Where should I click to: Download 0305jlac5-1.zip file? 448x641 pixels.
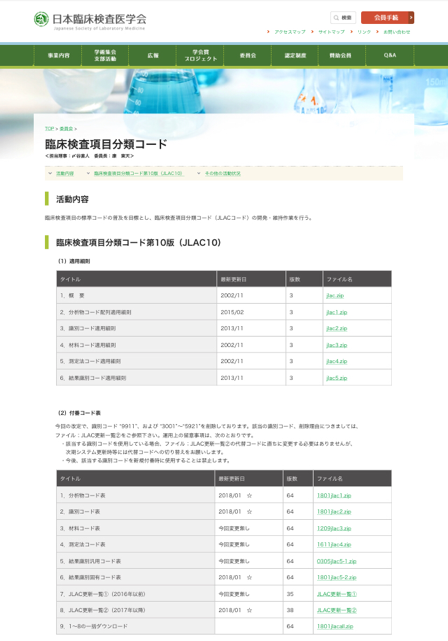coord(336,561)
